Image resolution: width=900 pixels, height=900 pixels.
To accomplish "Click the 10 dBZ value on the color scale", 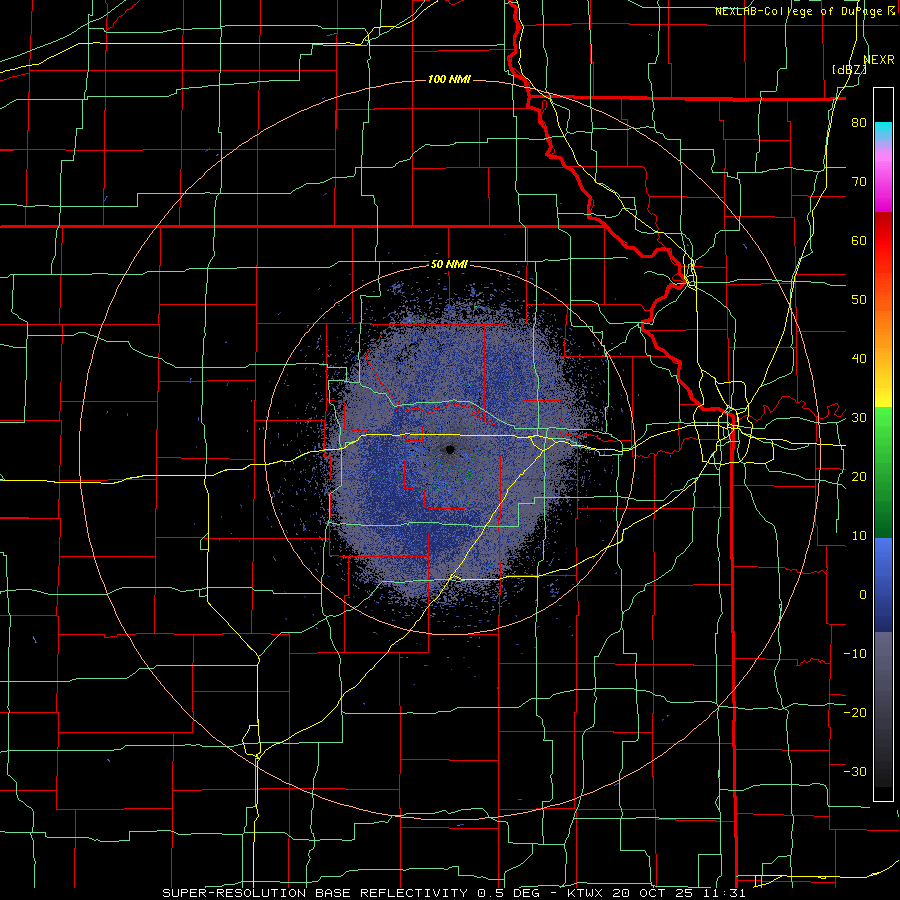I will tap(859, 536).
